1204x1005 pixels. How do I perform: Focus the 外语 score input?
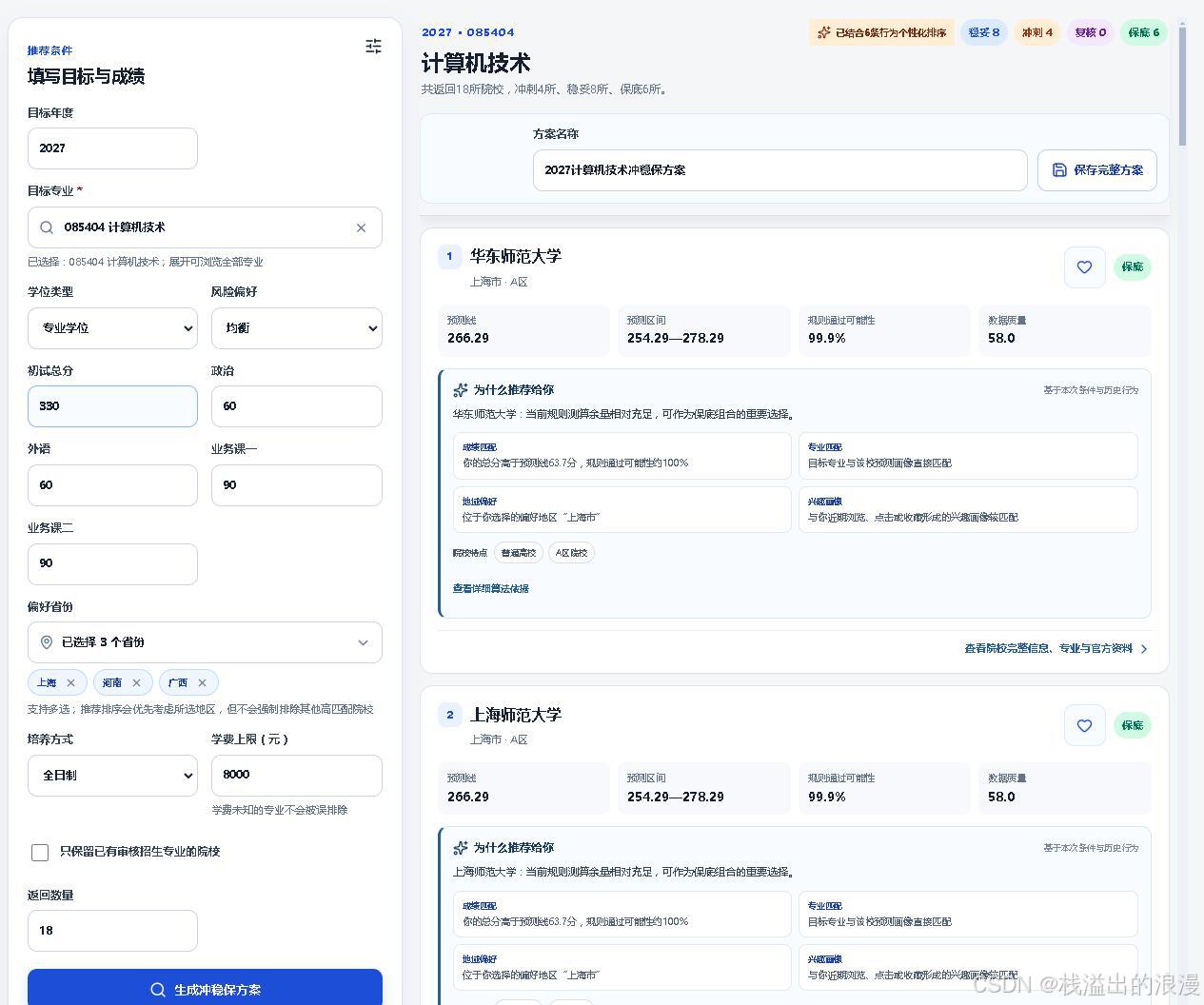(112, 485)
